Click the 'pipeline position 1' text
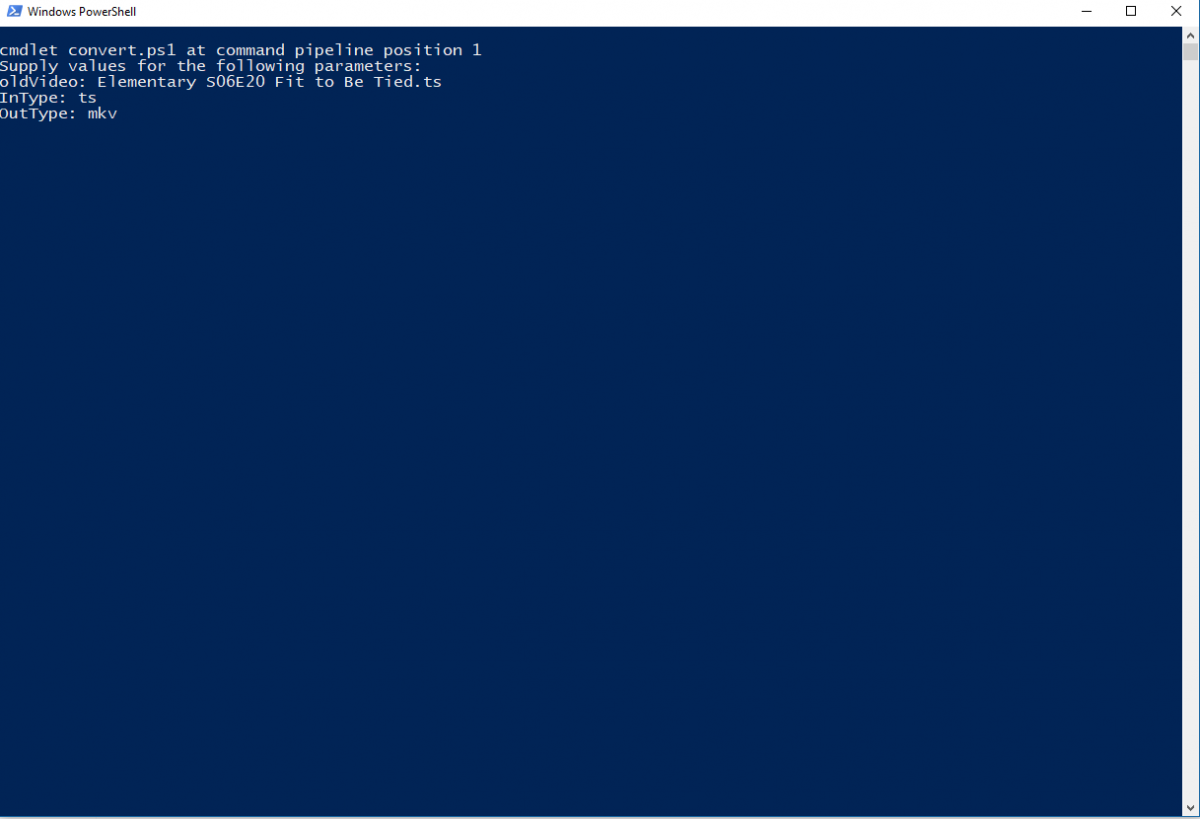Viewport: 1200px width, 819px height. [x=388, y=50]
